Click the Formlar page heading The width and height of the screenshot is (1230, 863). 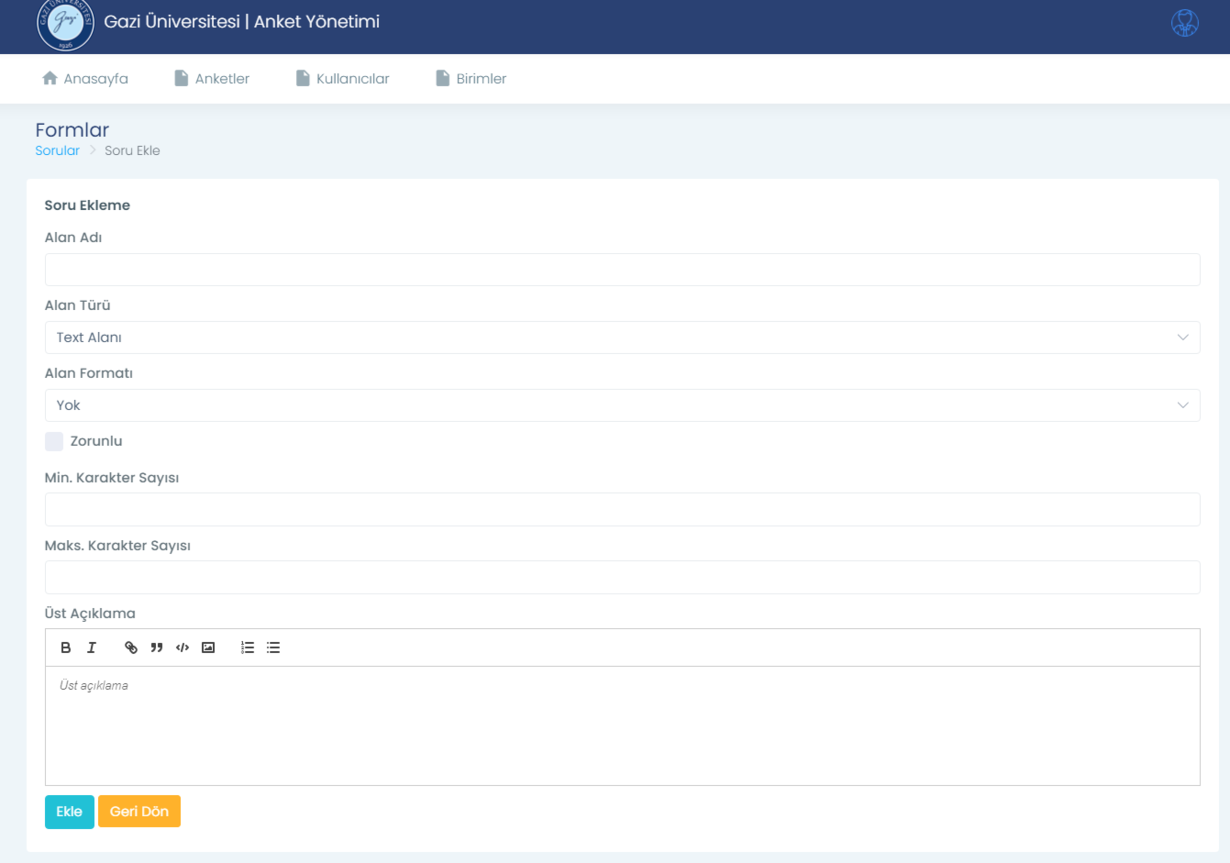[72, 130]
